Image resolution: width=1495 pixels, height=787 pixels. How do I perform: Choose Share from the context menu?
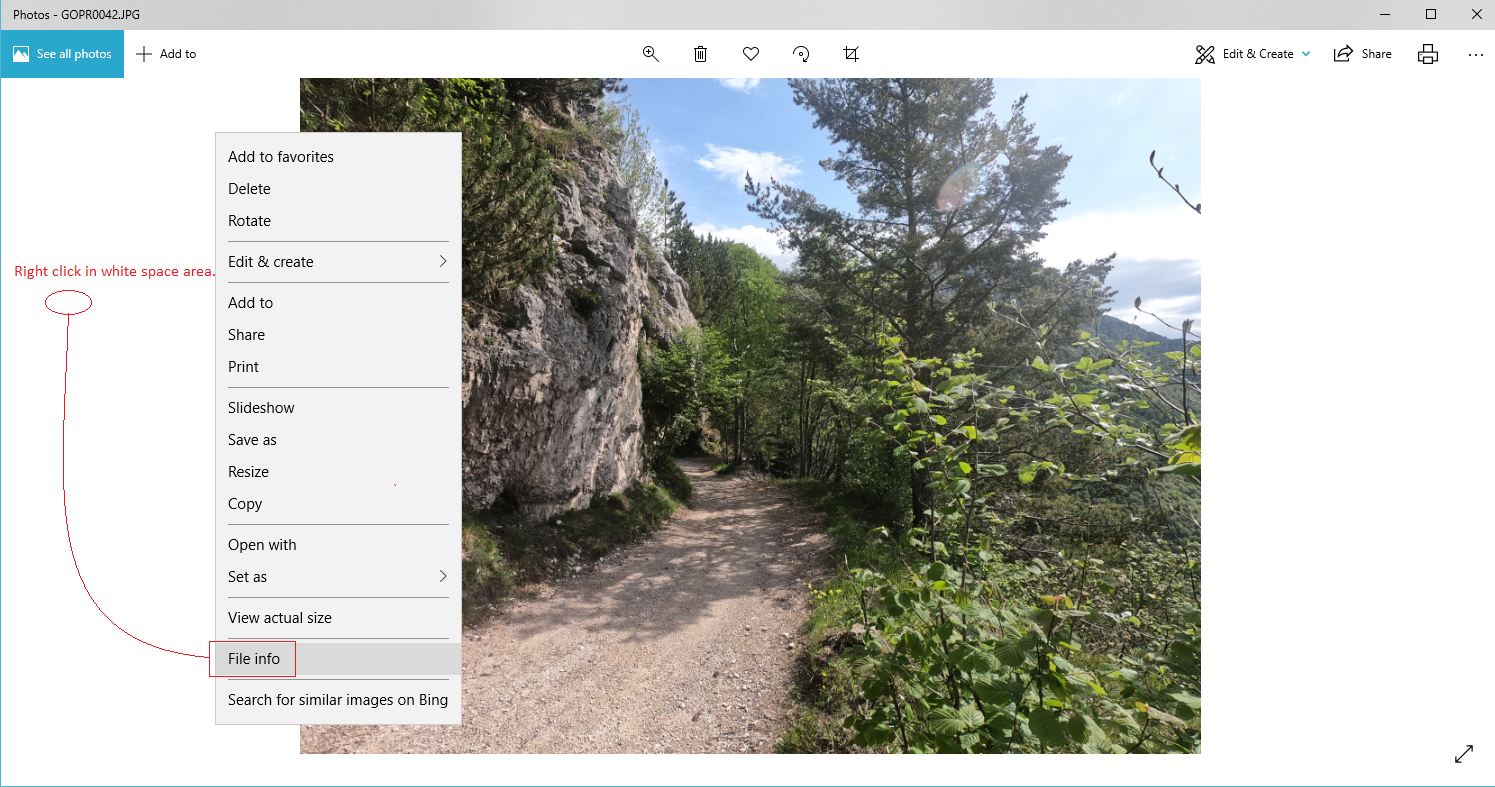tap(338, 335)
